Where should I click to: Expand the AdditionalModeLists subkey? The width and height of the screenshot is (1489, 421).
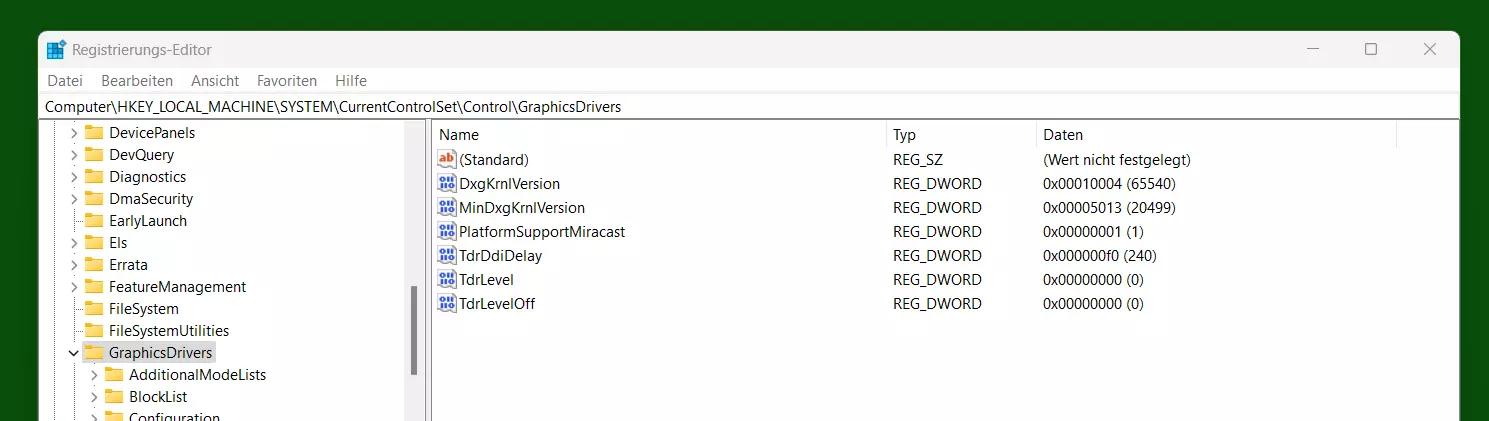pos(94,375)
